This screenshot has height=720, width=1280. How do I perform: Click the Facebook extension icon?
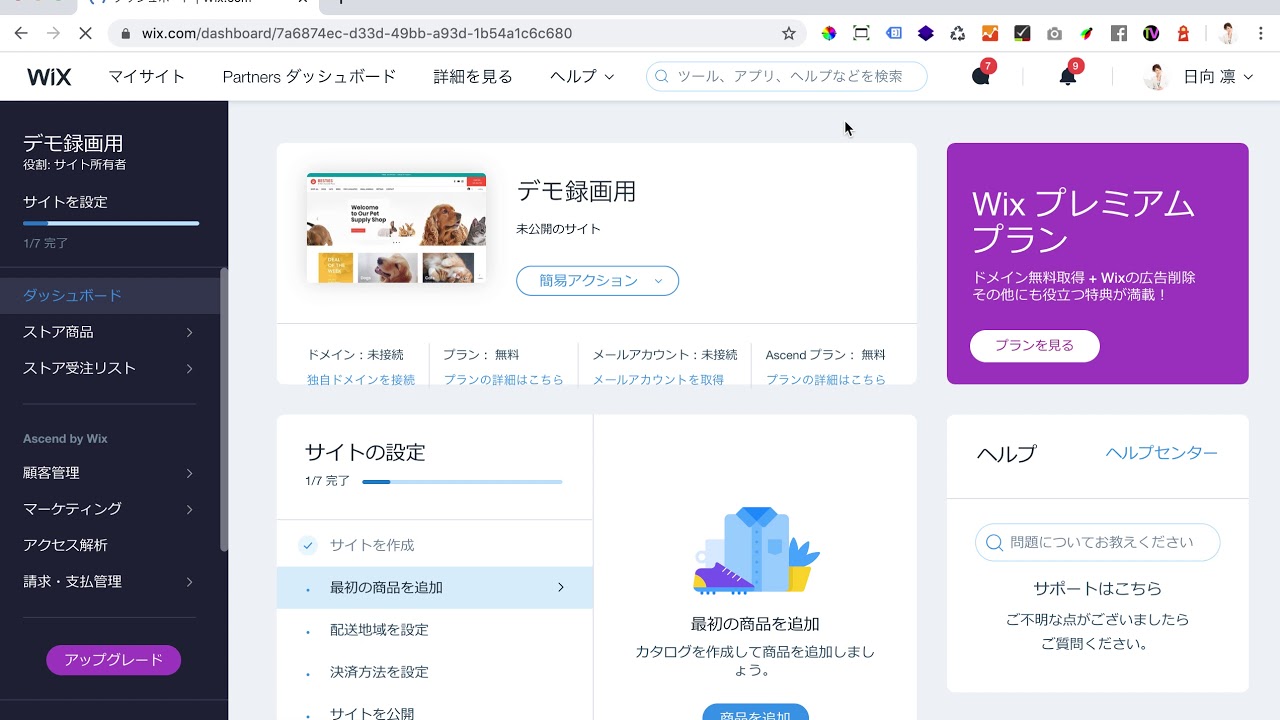[1119, 33]
